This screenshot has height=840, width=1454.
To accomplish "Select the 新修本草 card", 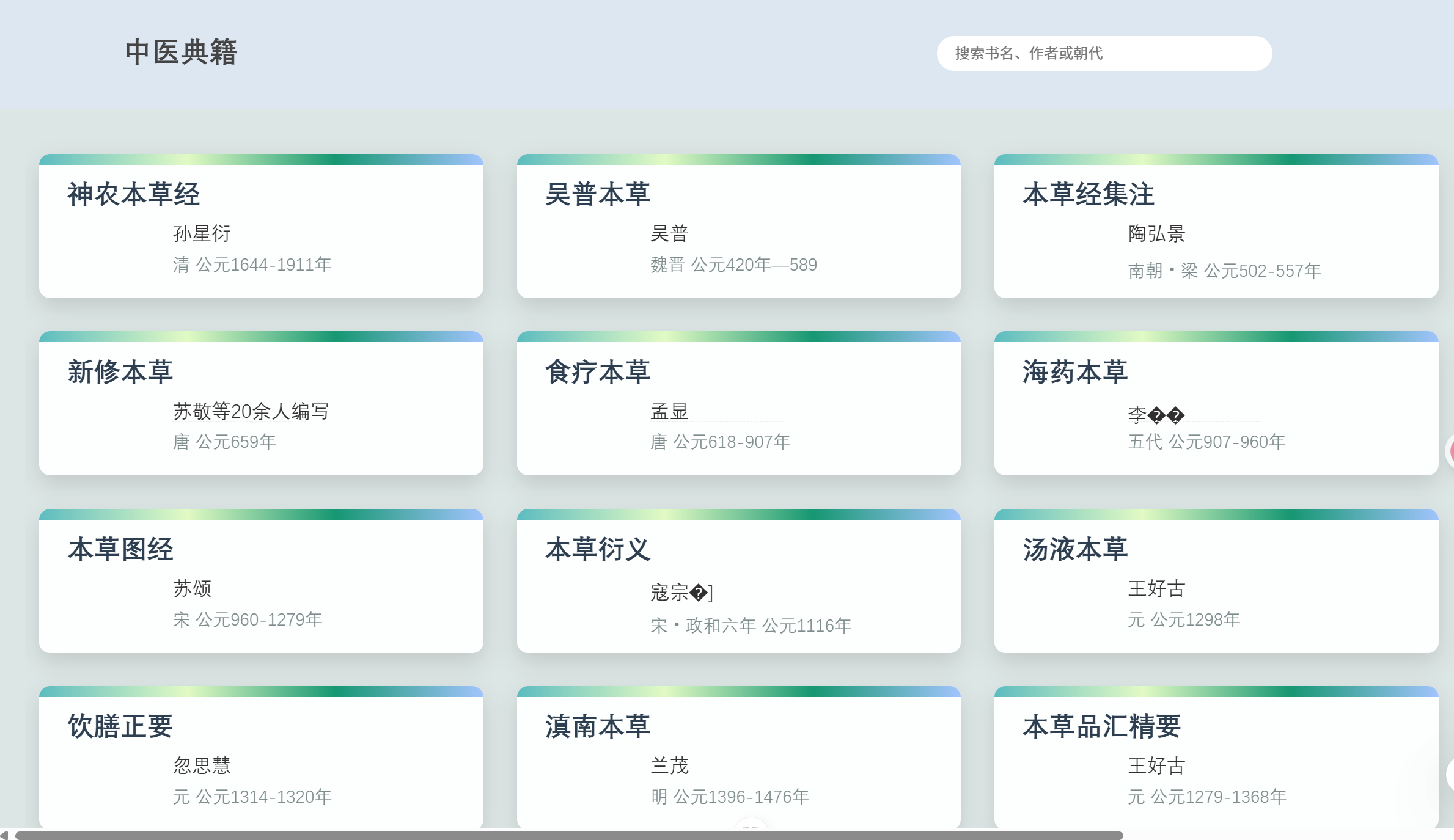I will tap(261, 404).
